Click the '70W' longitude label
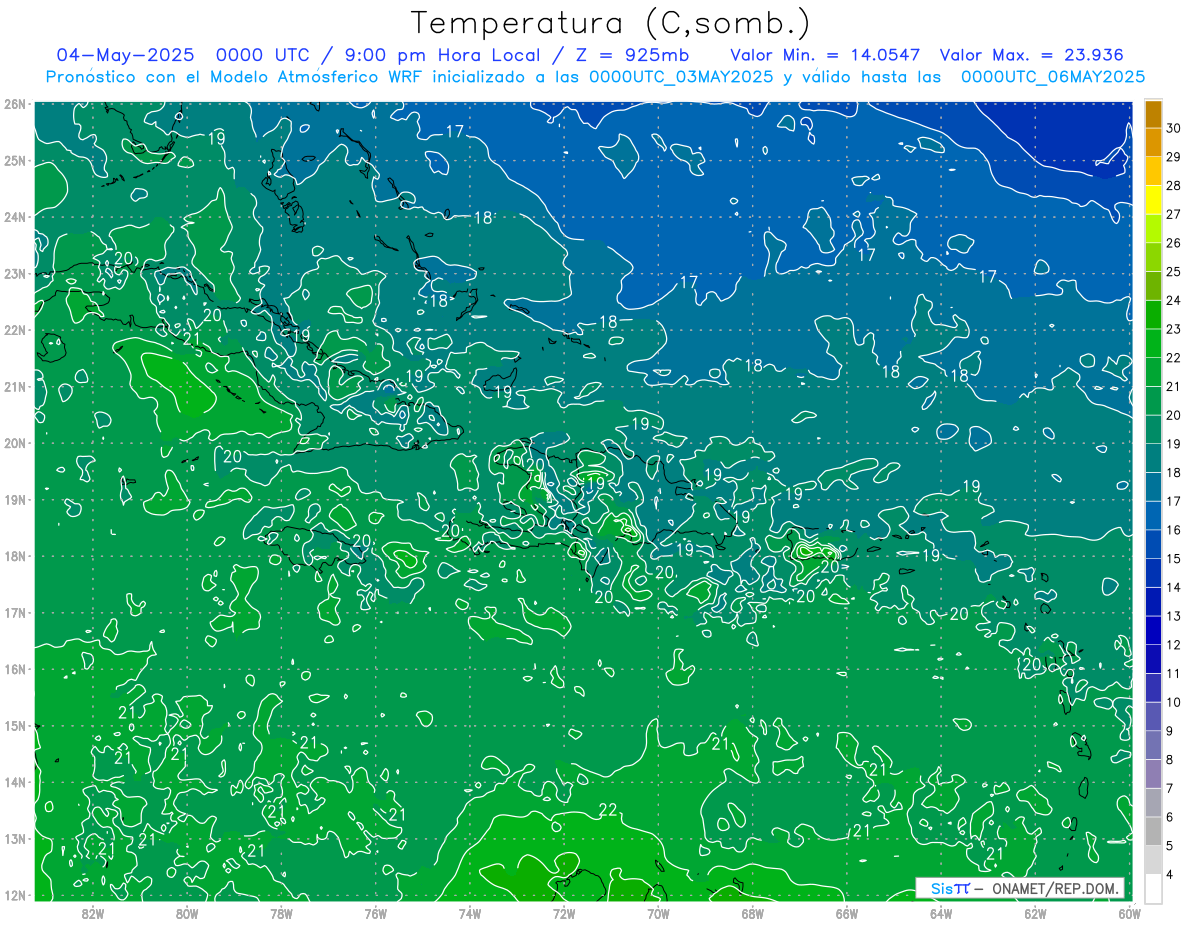The height and width of the screenshot is (927, 1200). point(658,912)
